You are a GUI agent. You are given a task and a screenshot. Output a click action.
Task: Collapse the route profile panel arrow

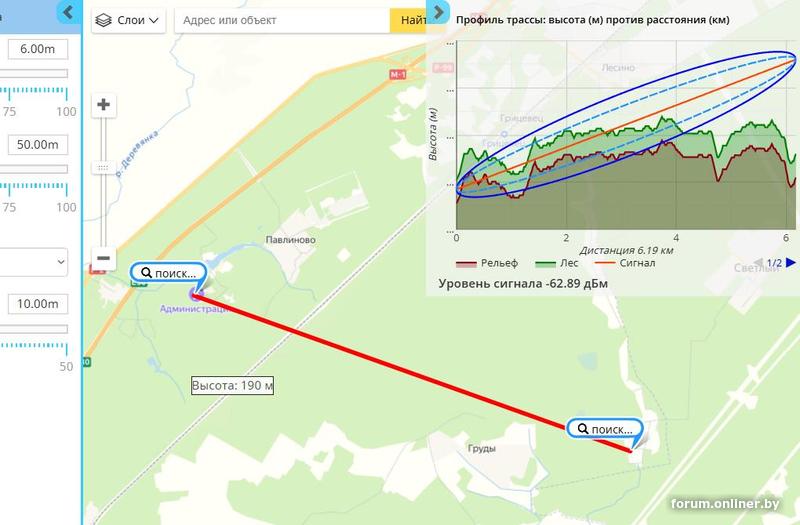[x=438, y=11]
